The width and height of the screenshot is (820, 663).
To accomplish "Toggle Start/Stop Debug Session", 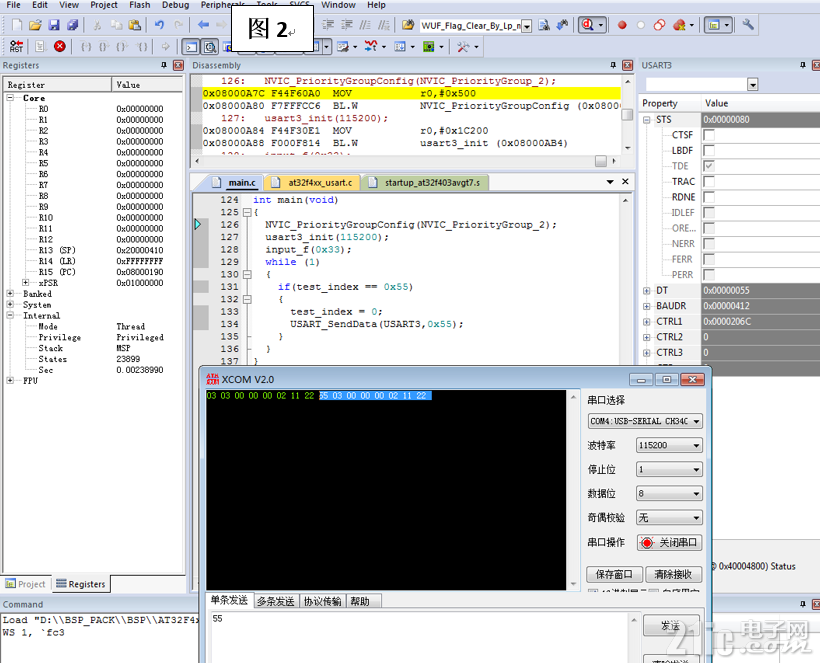I will (588, 25).
